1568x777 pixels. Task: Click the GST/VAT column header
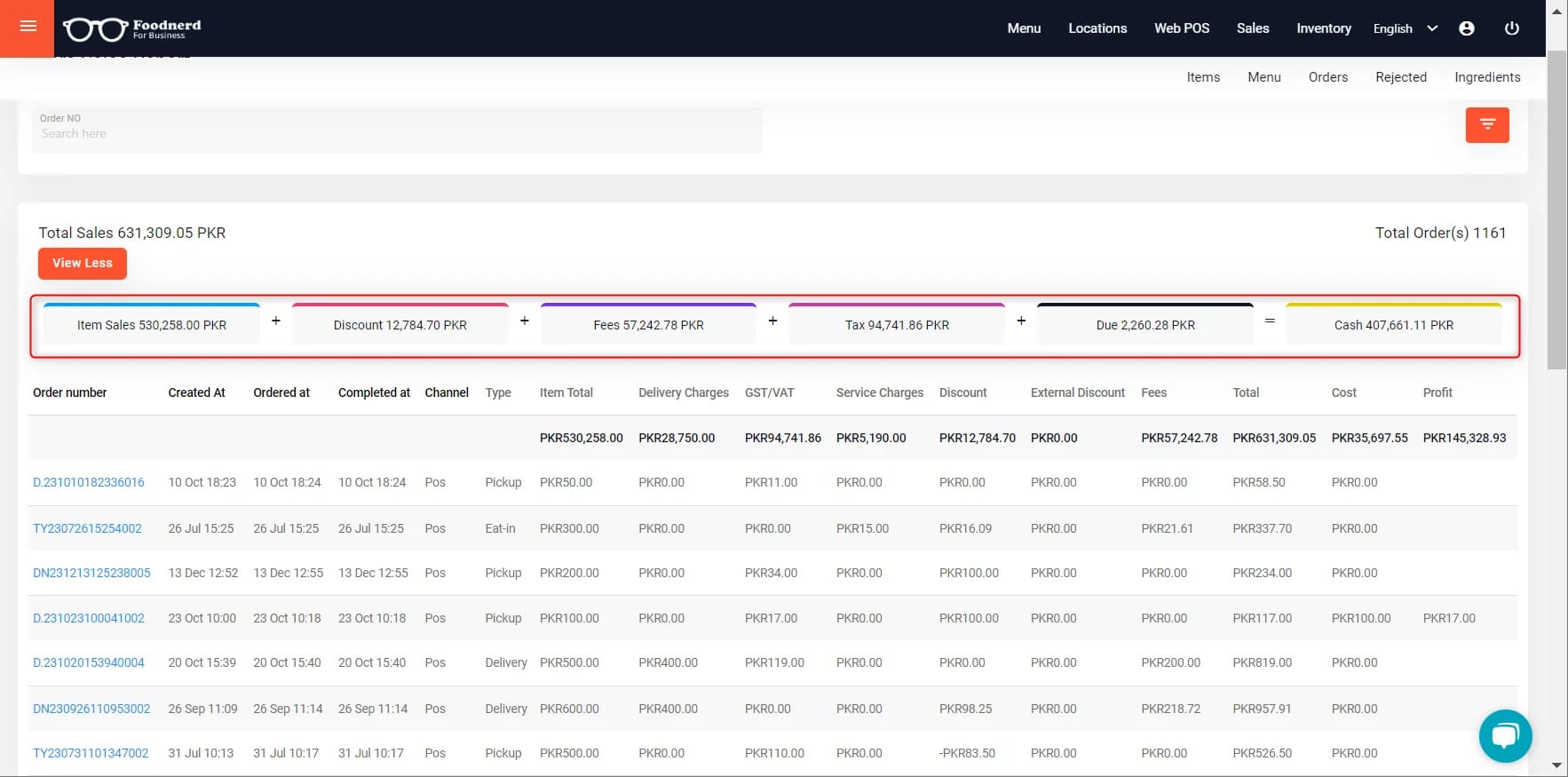(x=770, y=392)
